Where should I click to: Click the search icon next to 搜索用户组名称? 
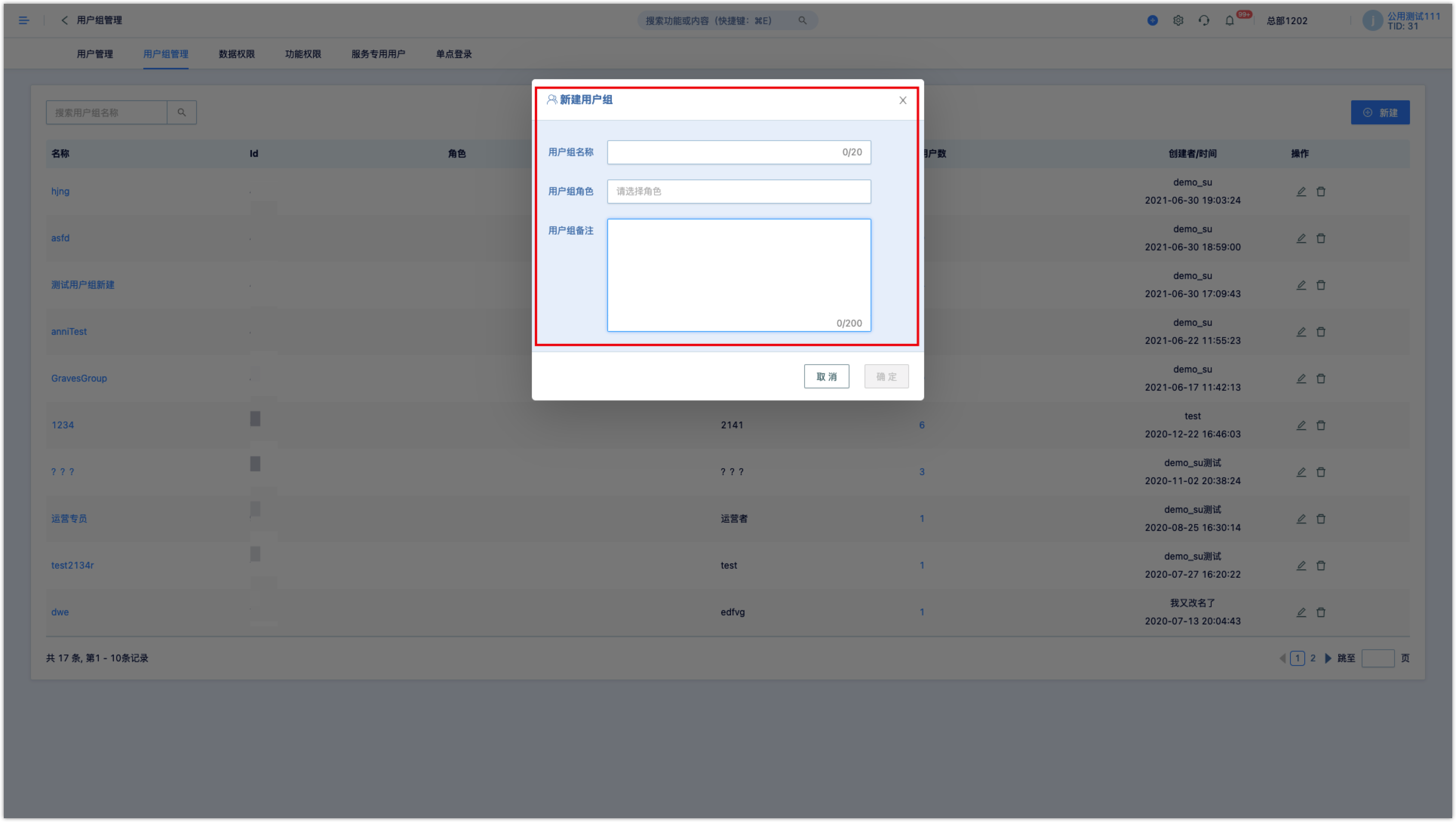click(181, 112)
